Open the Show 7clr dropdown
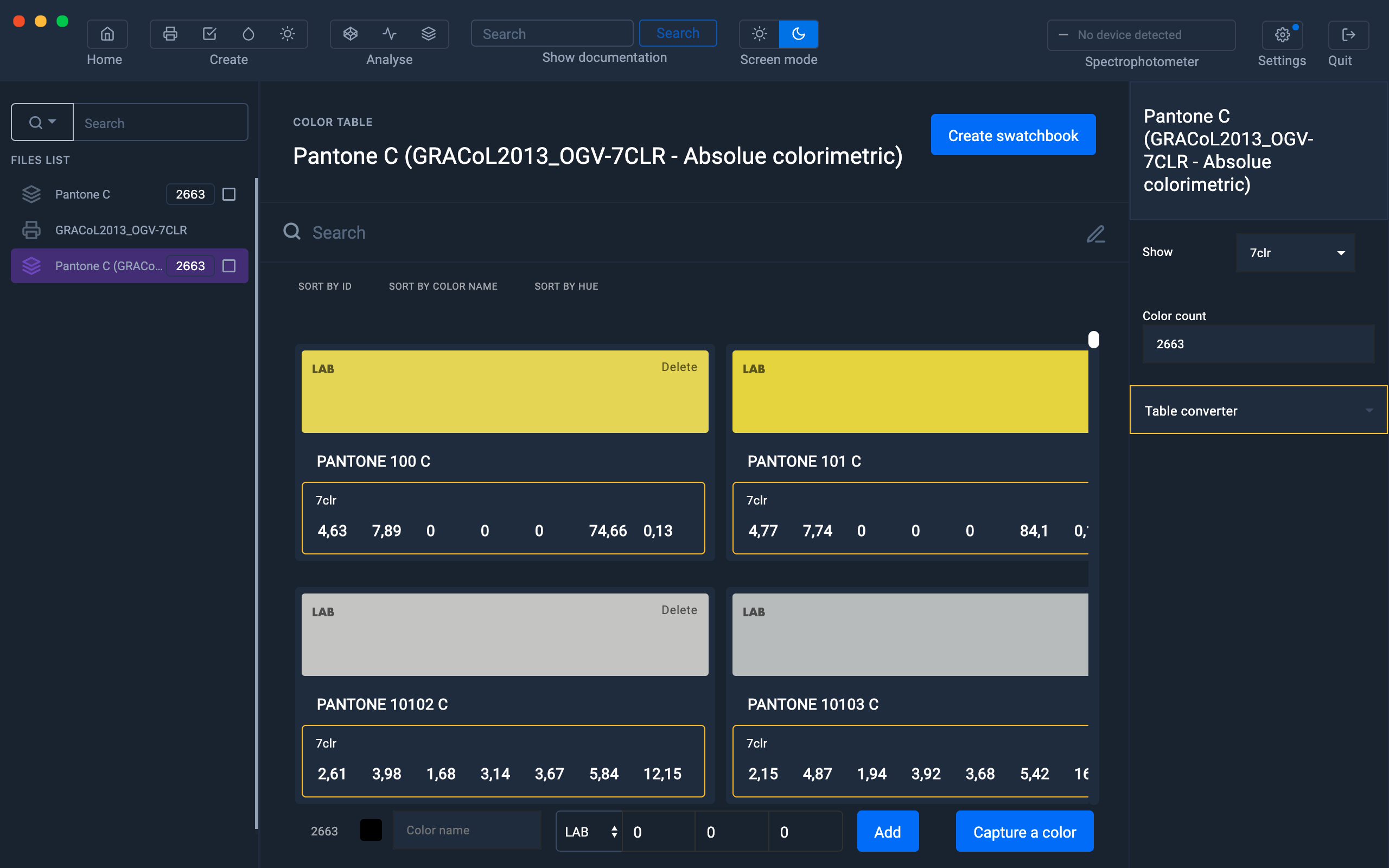The image size is (1389, 868). tap(1296, 253)
